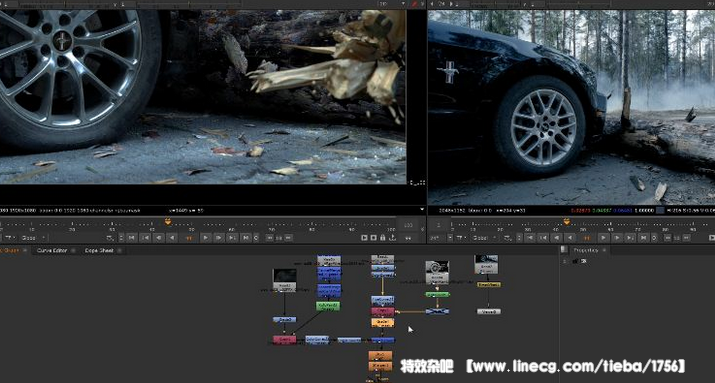Jump to first frame in right viewer
Image resolution: width=715 pixels, height=383 pixels.
tap(530, 238)
